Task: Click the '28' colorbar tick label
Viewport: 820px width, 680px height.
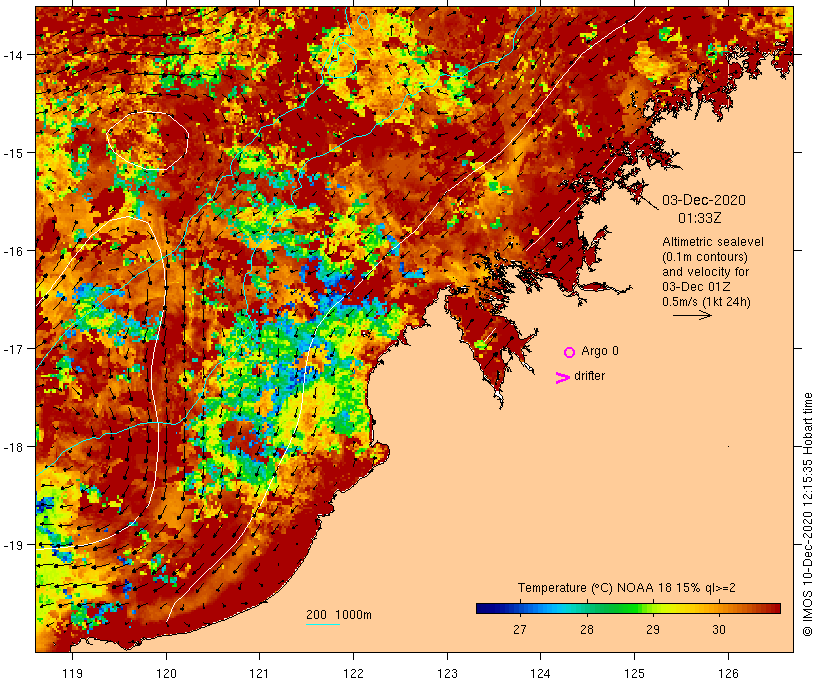Action: 586,630
